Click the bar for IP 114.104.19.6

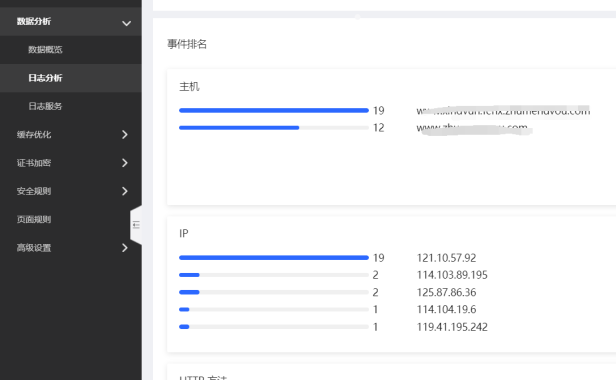pyautogui.click(x=274, y=310)
